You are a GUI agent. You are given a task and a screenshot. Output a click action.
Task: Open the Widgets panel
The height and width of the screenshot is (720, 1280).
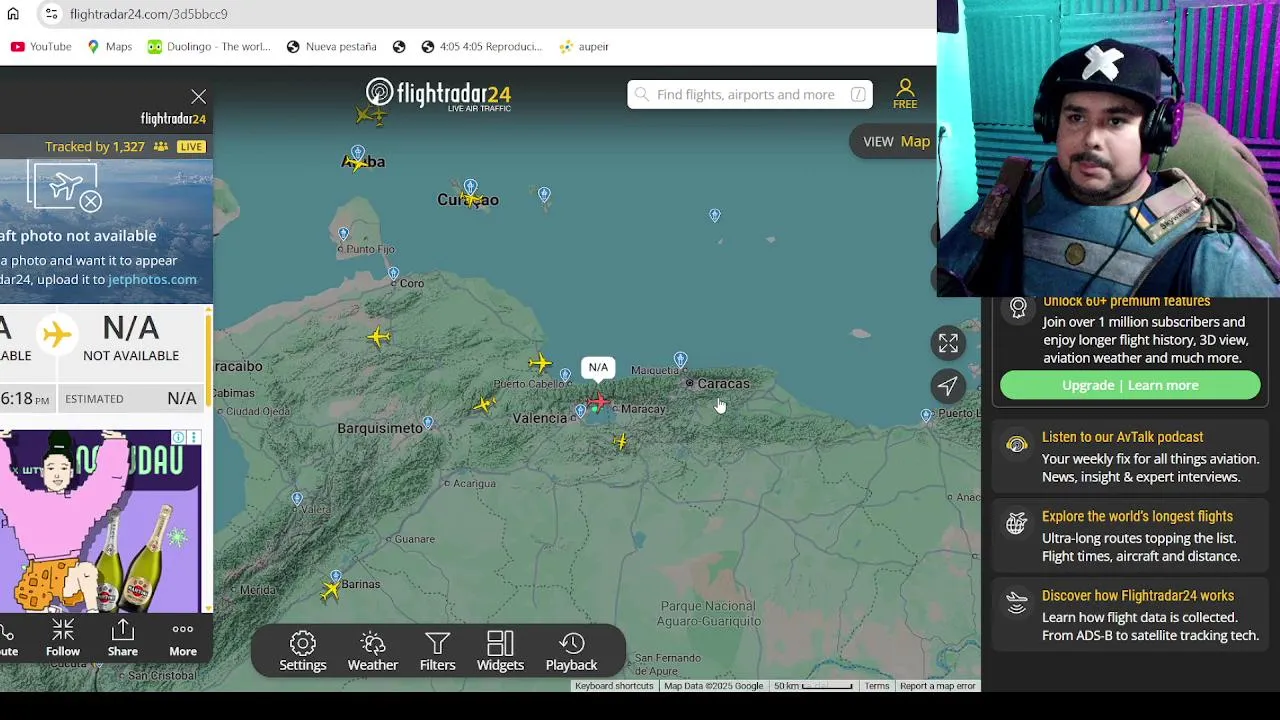(500, 651)
